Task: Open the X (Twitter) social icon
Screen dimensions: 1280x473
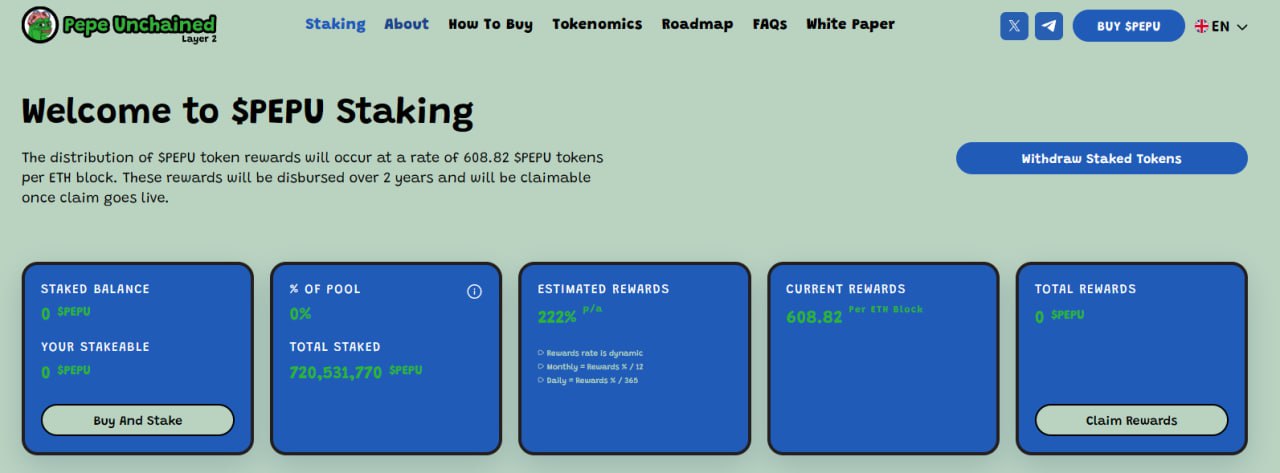Action: point(1014,26)
